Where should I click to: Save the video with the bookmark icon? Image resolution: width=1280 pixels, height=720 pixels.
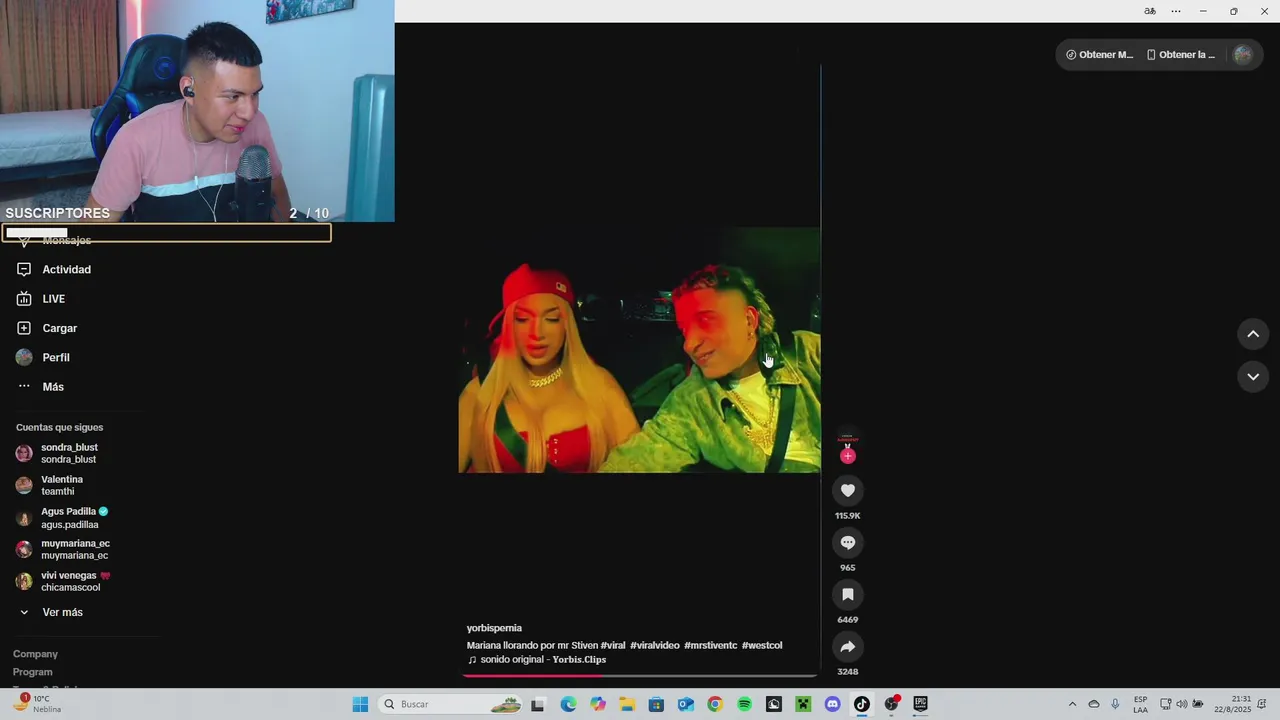847,594
